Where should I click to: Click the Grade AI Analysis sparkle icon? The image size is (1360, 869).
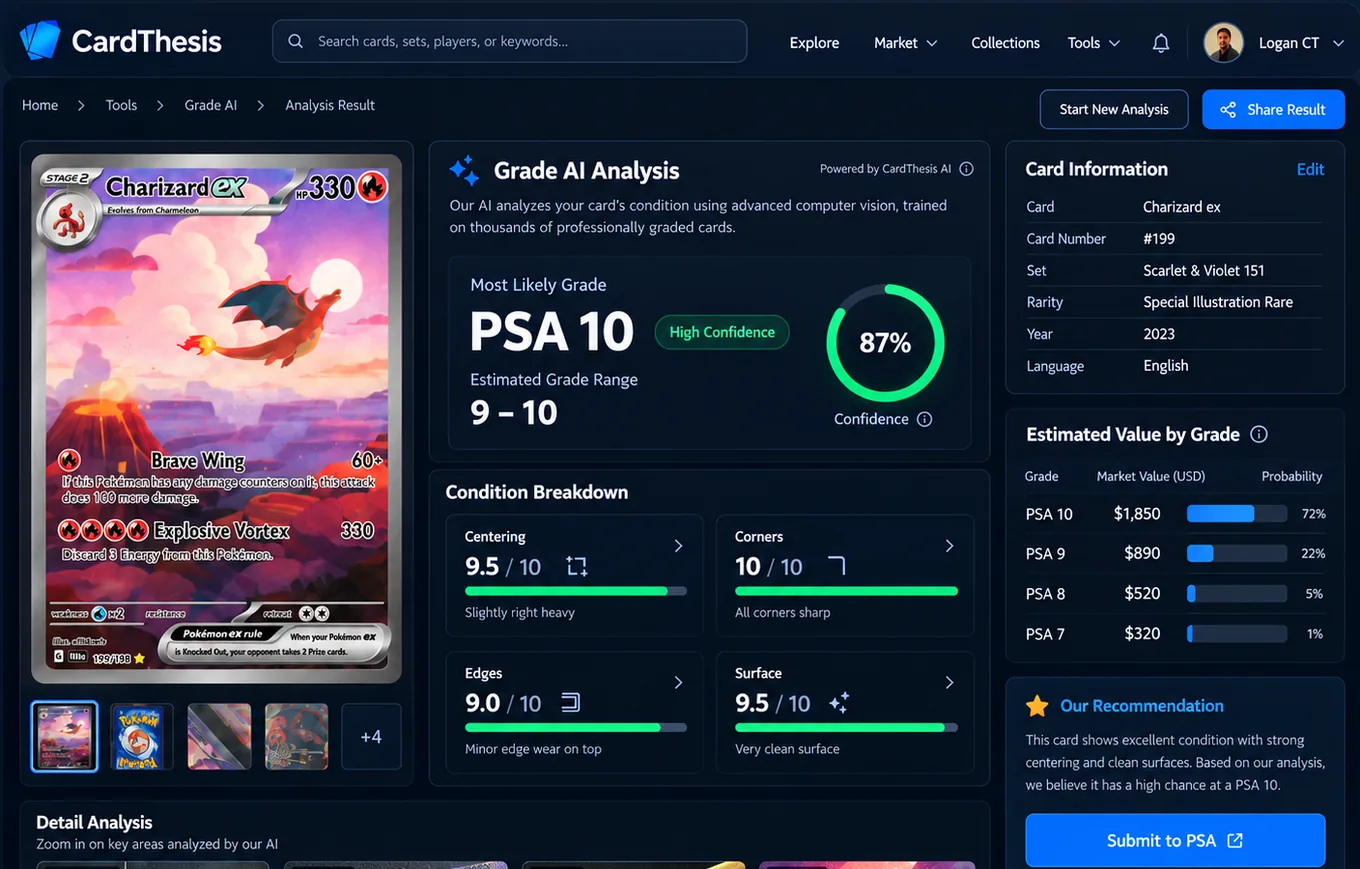pyautogui.click(x=464, y=171)
